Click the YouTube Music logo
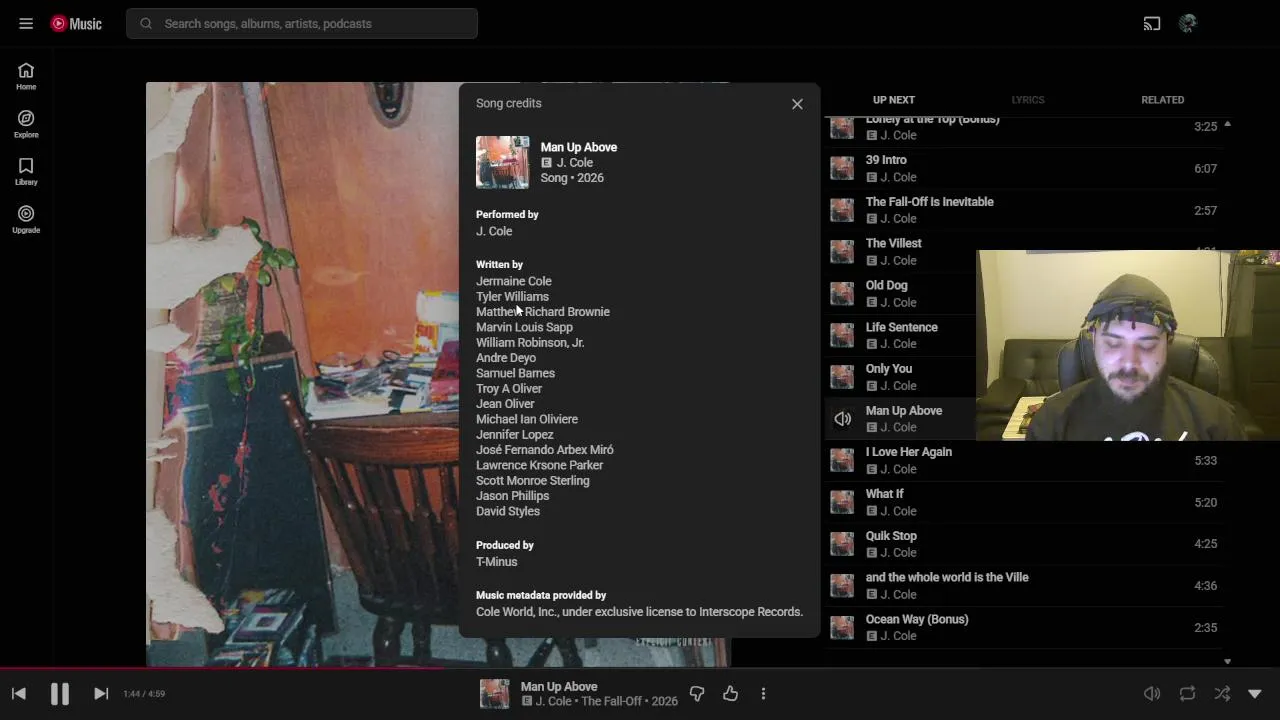The height and width of the screenshot is (720, 1280). [76, 23]
